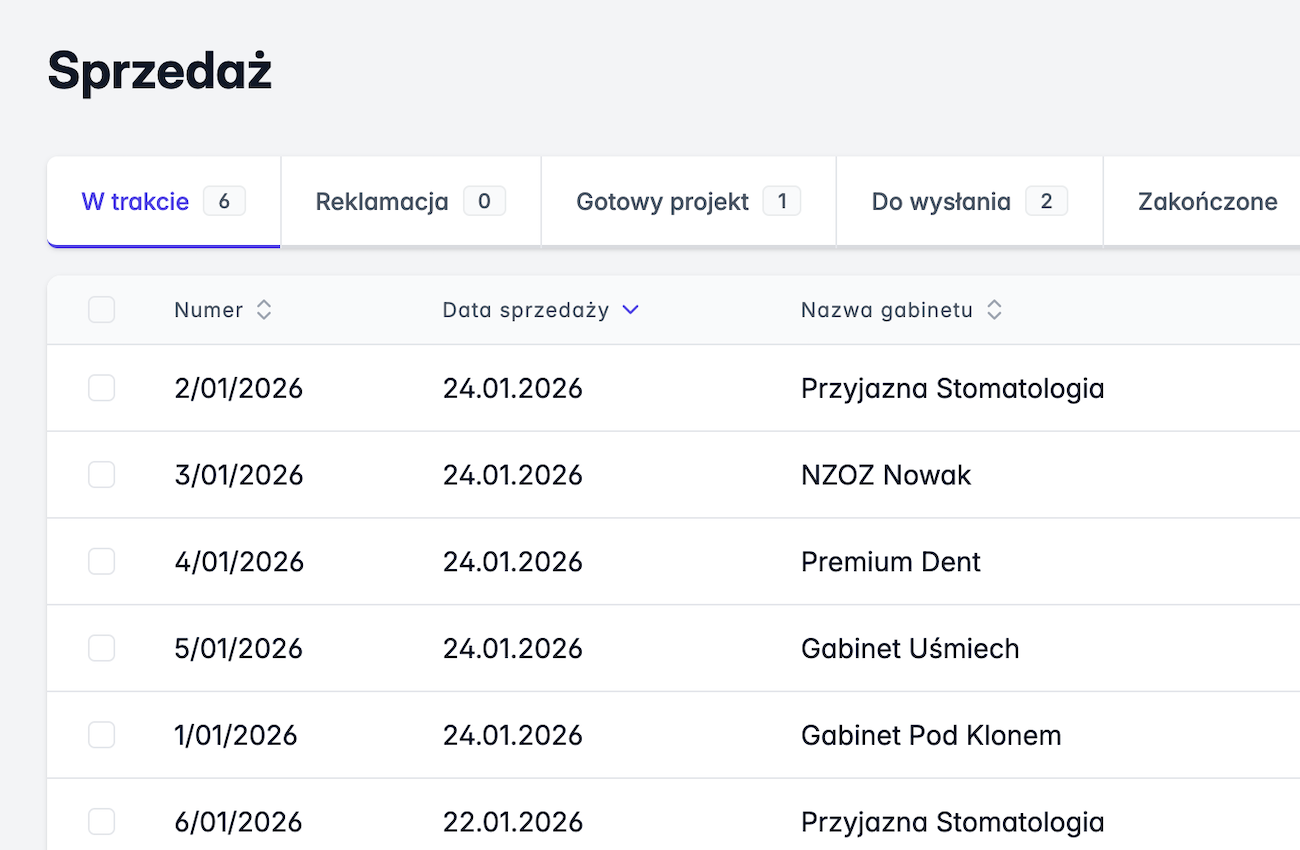Click the Data sprzedaży header label
1300x850 pixels.
tap(525, 311)
